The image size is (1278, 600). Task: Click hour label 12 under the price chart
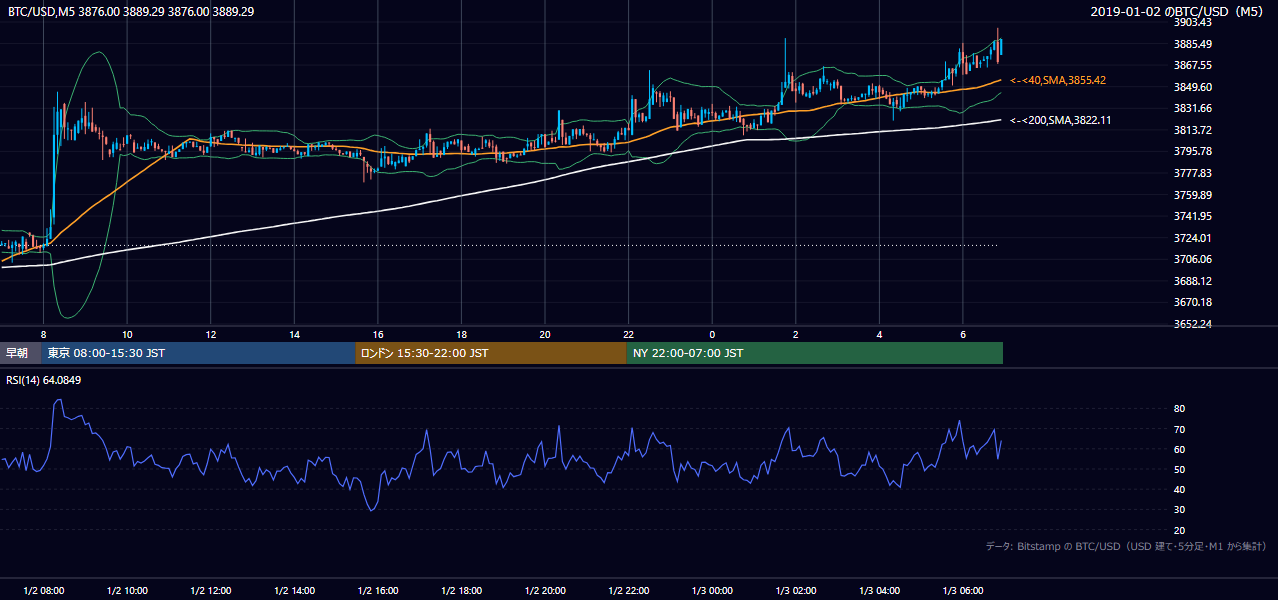click(211, 334)
